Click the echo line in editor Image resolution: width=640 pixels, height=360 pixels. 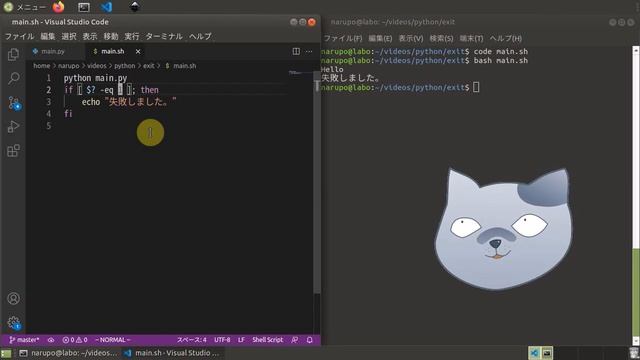tap(129, 102)
